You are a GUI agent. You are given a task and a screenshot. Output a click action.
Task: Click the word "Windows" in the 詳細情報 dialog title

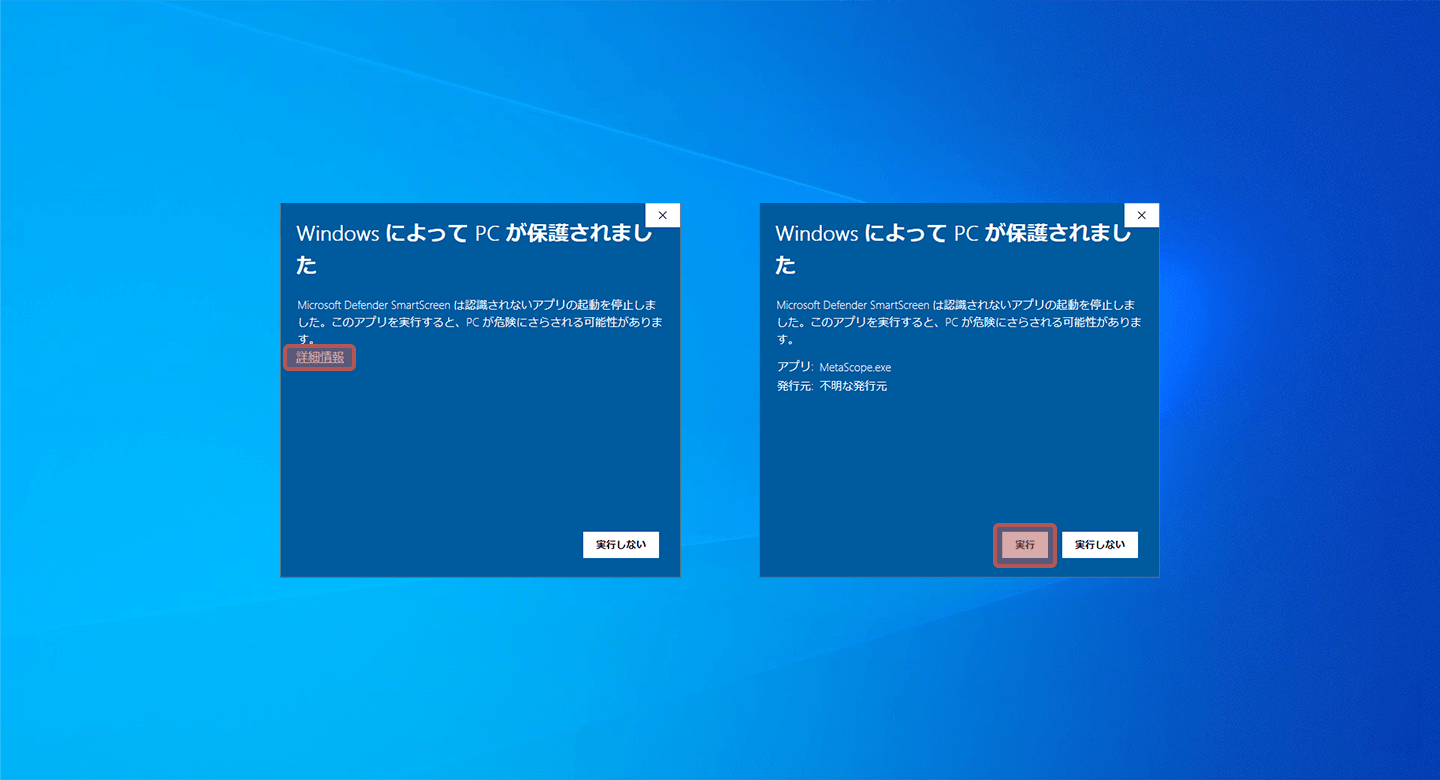point(337,234)
